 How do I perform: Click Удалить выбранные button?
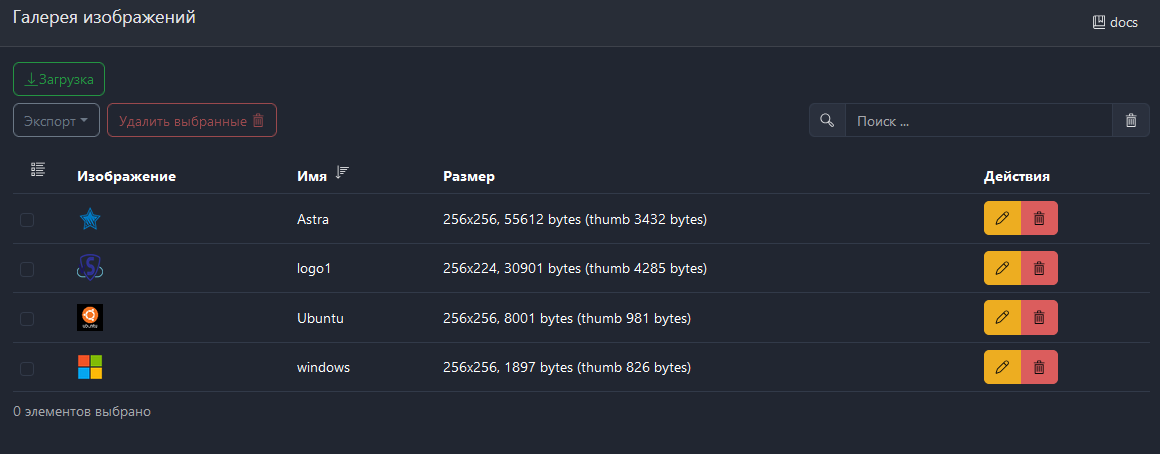[191, 121]
